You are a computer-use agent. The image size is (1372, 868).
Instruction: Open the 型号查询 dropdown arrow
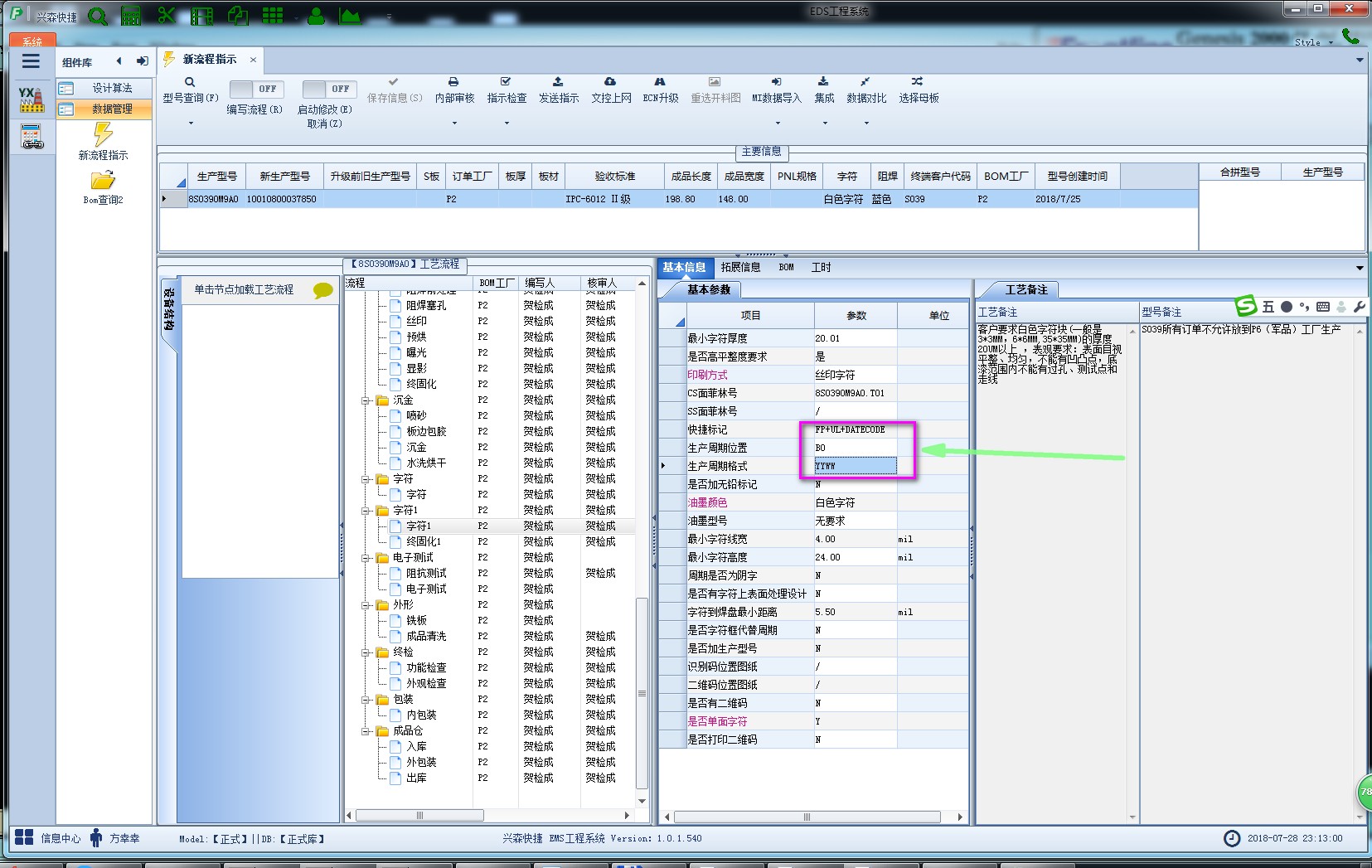coord(191,124)
